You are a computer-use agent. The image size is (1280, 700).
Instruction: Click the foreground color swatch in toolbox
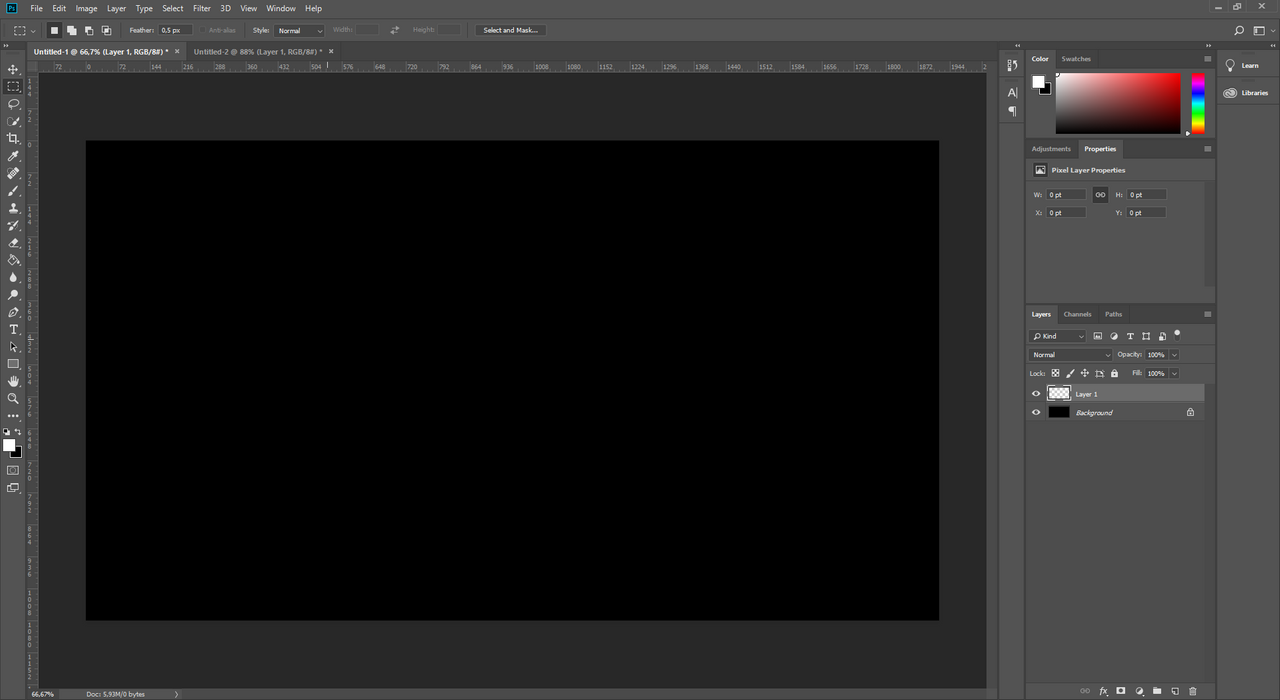click(x=9, y=446)
